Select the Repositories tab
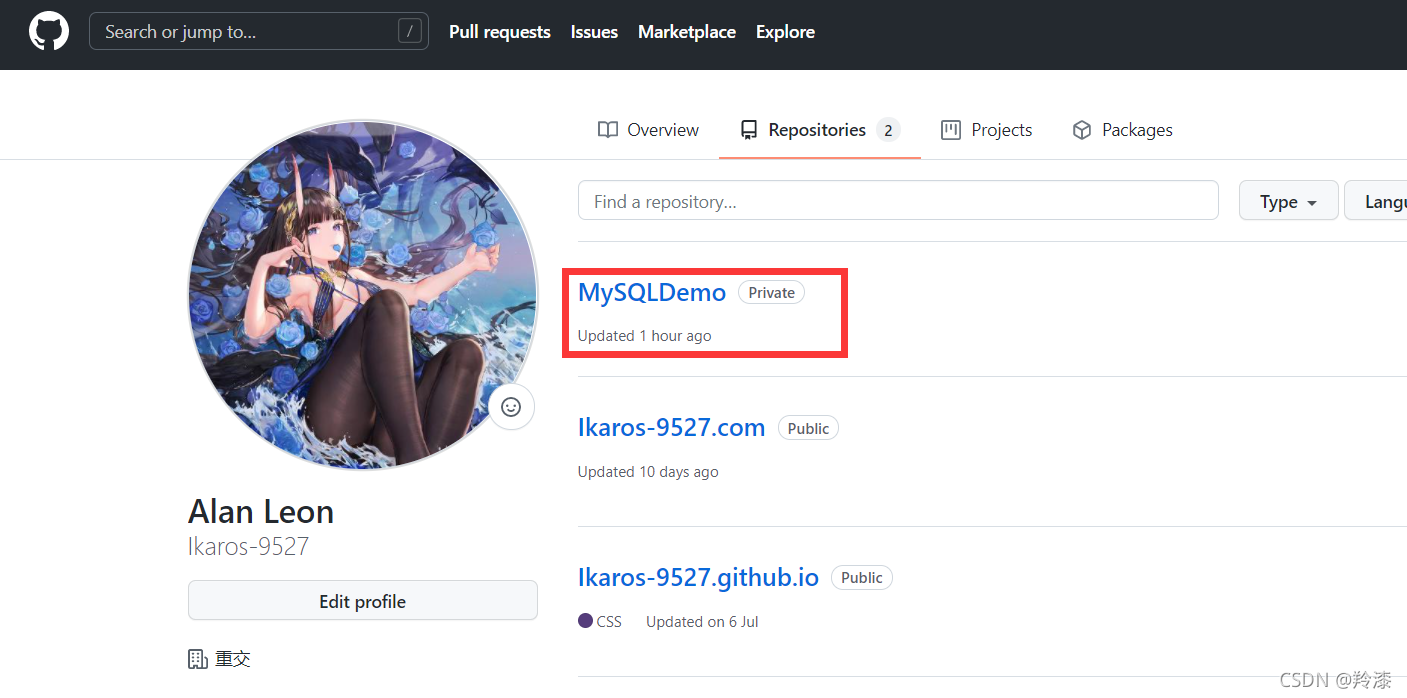Screen dimensions: 1407x698 click(x=820, y=130)
